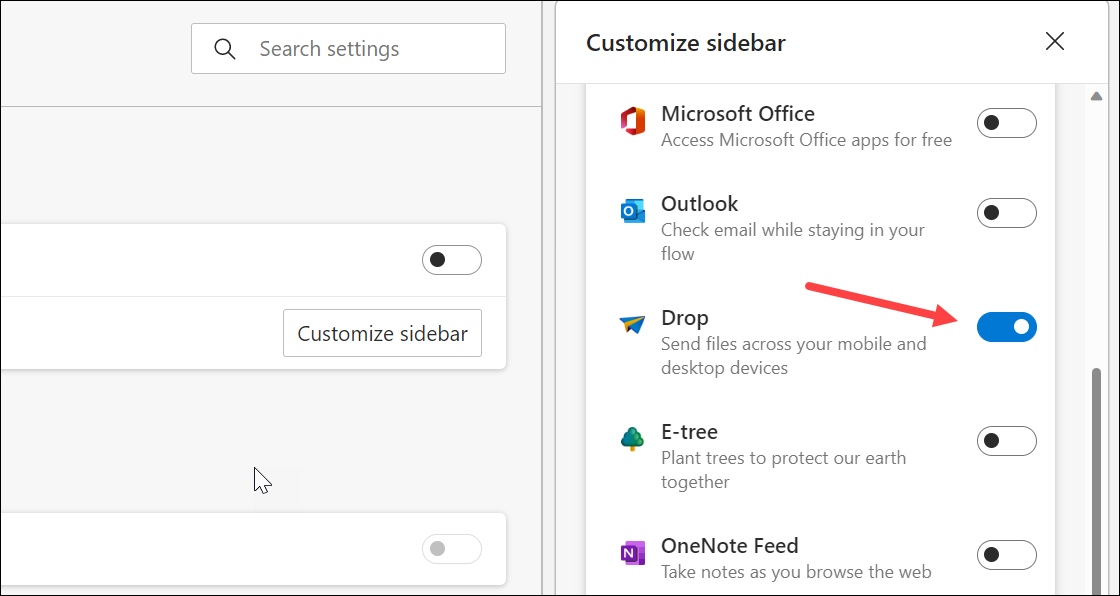
Task: Close the Customize sidebar panel
Action: (x=1054, y=42)
